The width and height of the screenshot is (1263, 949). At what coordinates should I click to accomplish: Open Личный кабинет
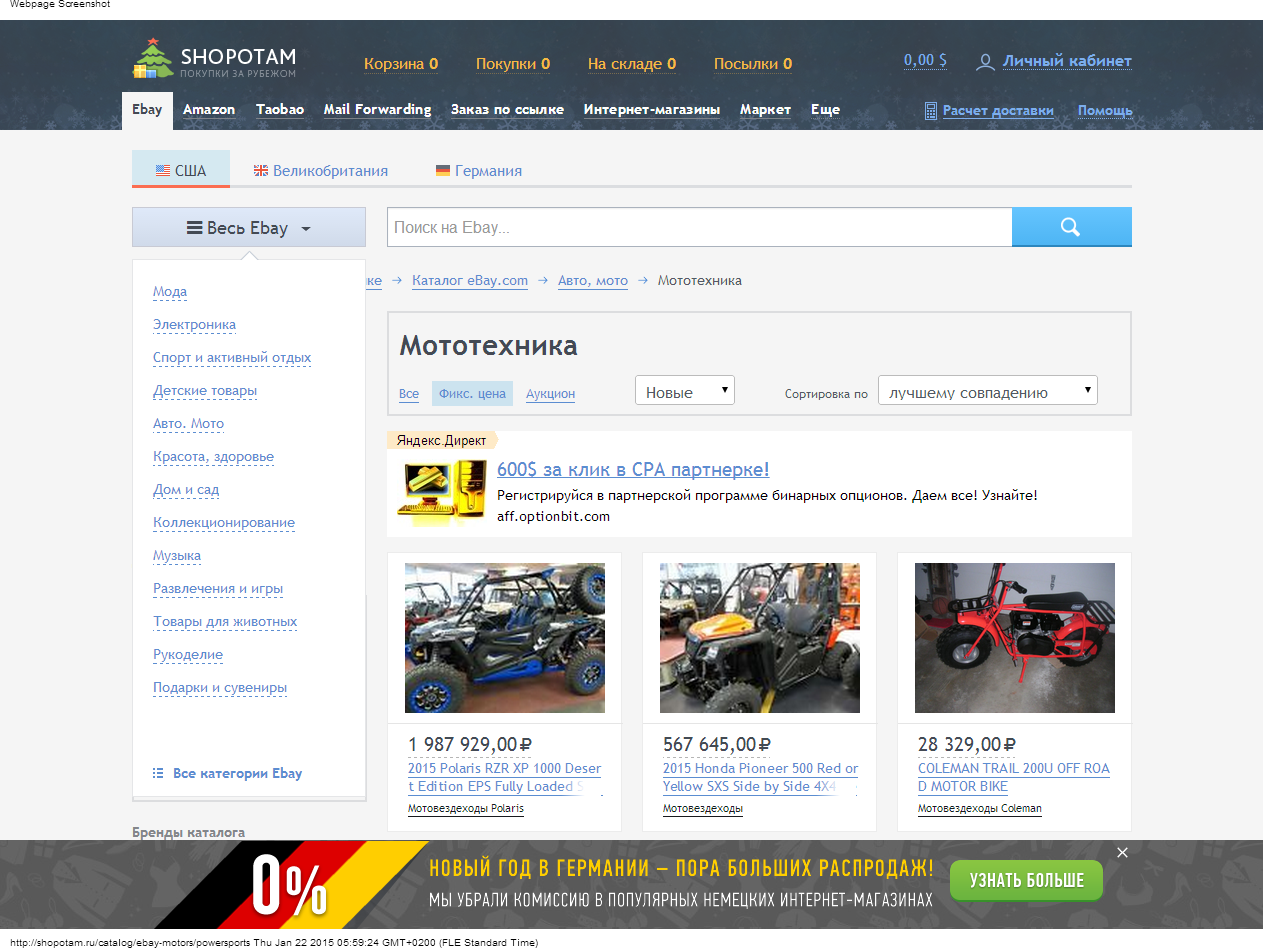coord(1067,61)
